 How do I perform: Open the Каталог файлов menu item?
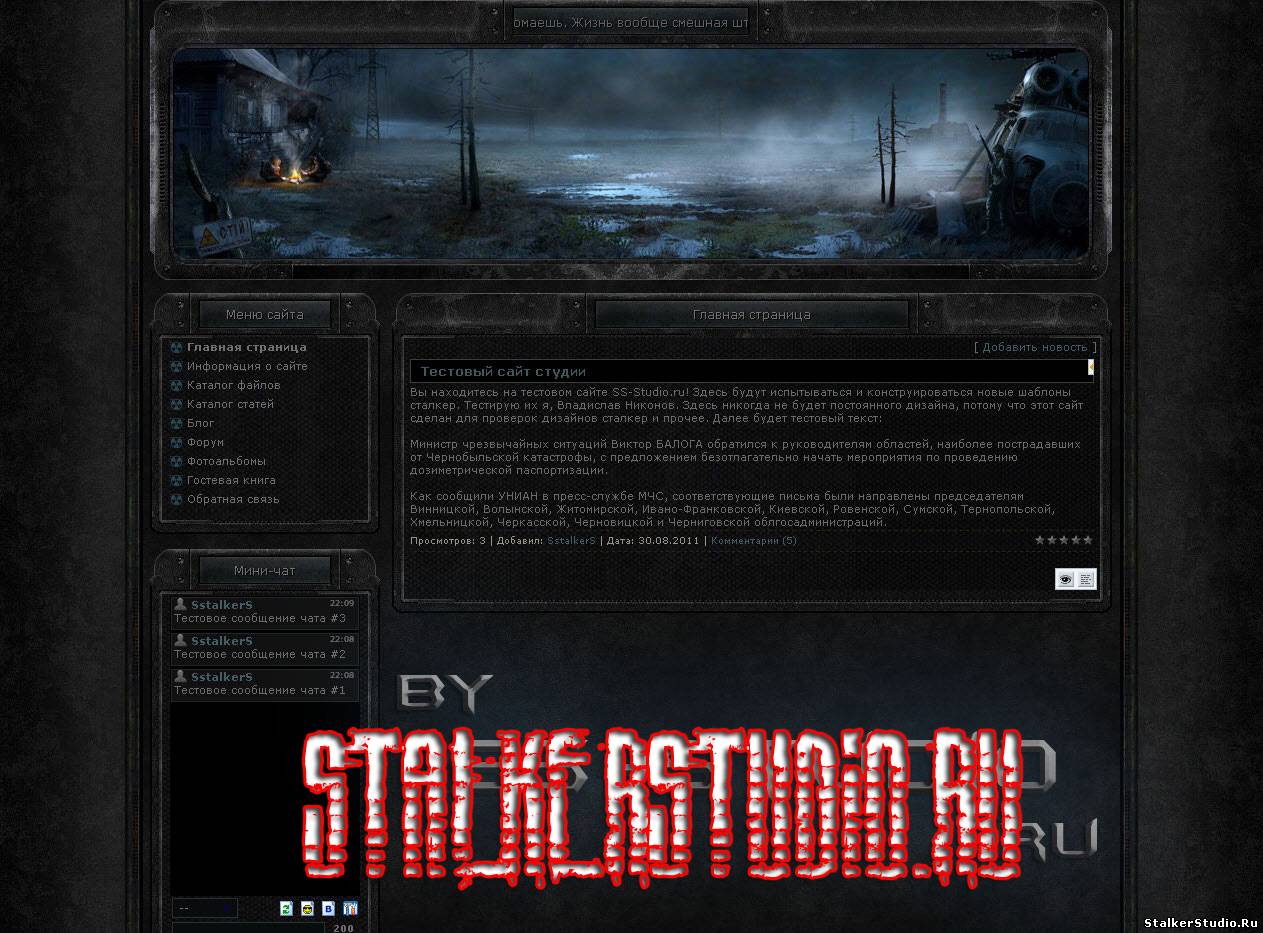coord(233,386)
